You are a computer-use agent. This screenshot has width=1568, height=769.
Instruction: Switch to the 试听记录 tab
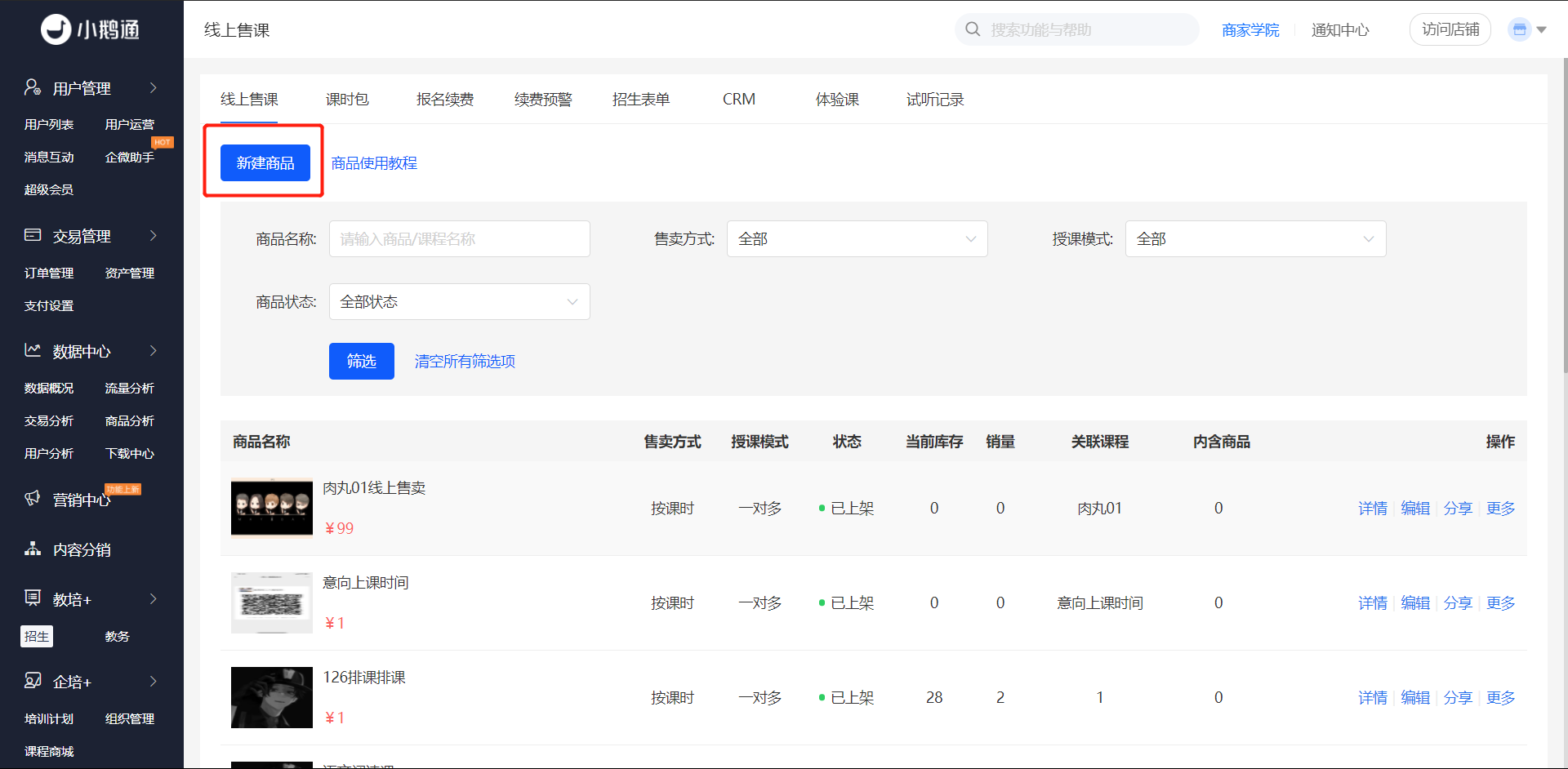tap(935, 99)
